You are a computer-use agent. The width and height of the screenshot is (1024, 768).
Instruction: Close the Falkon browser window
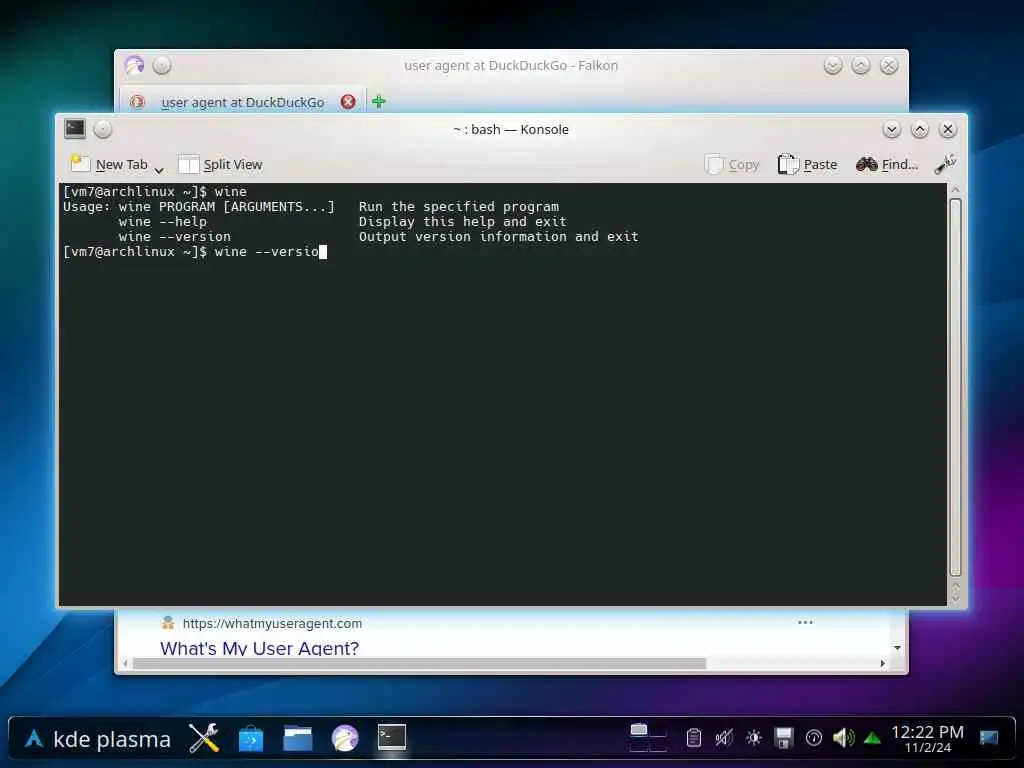click(x=889, y=65)
